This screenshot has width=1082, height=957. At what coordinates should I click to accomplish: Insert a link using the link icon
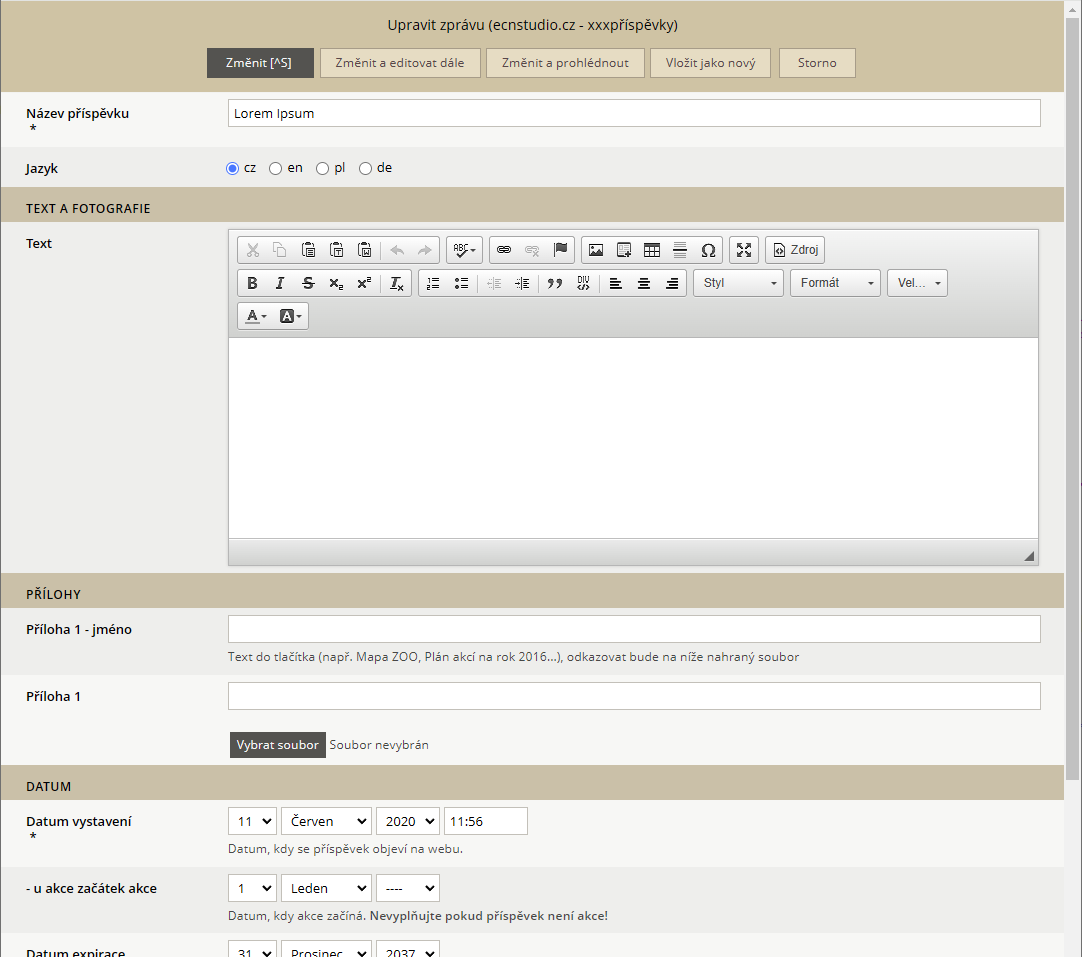504,250
